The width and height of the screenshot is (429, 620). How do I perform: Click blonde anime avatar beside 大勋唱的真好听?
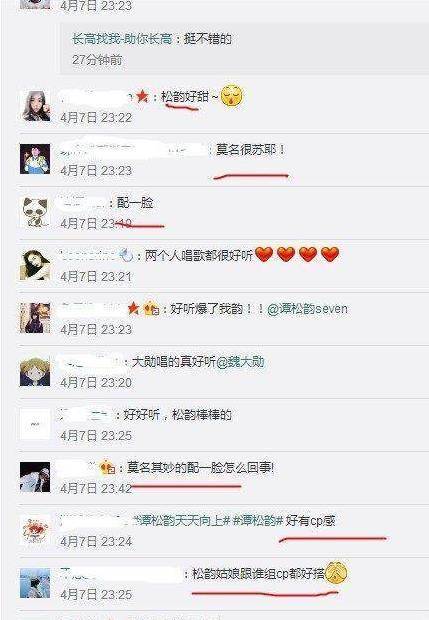point(35,371)
